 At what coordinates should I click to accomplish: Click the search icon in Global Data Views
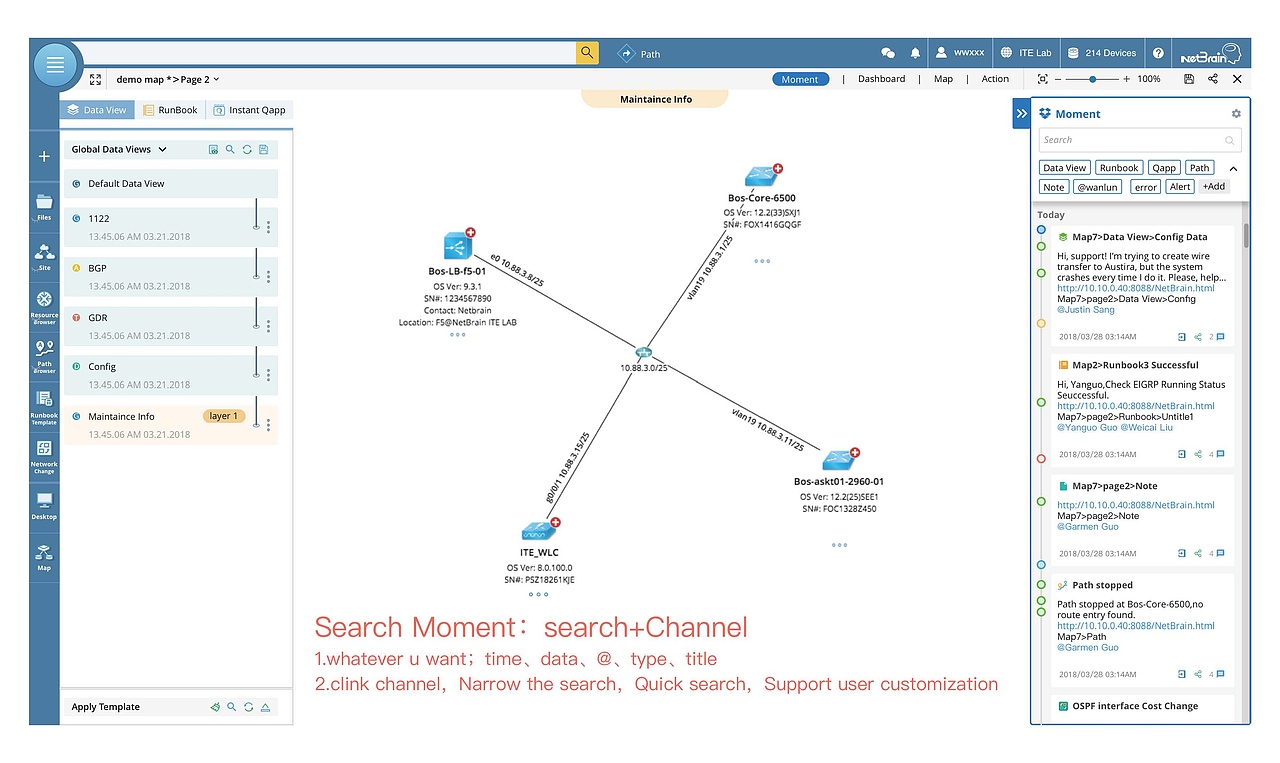[230, 150]
